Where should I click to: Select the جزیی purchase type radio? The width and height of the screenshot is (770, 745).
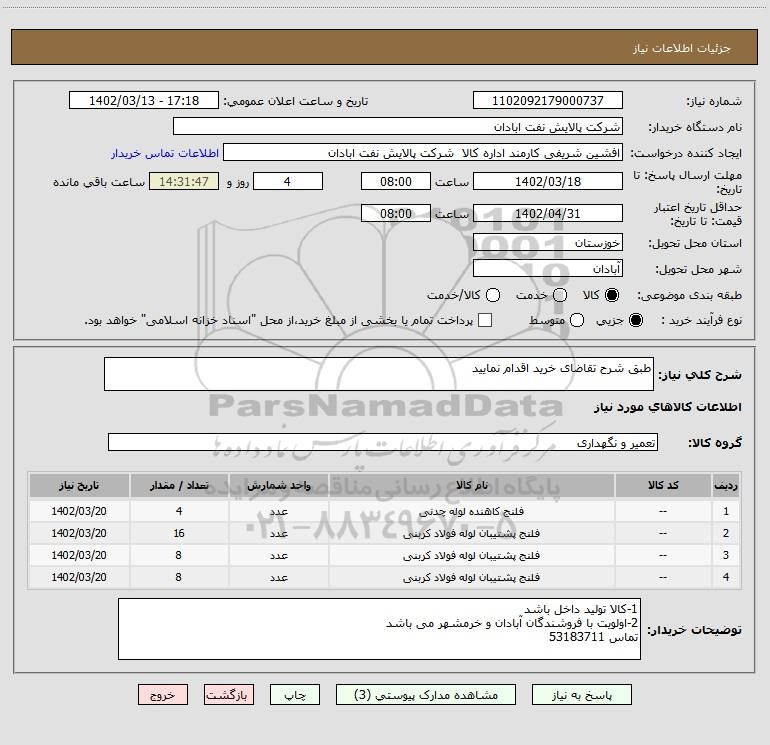(635, 320)
